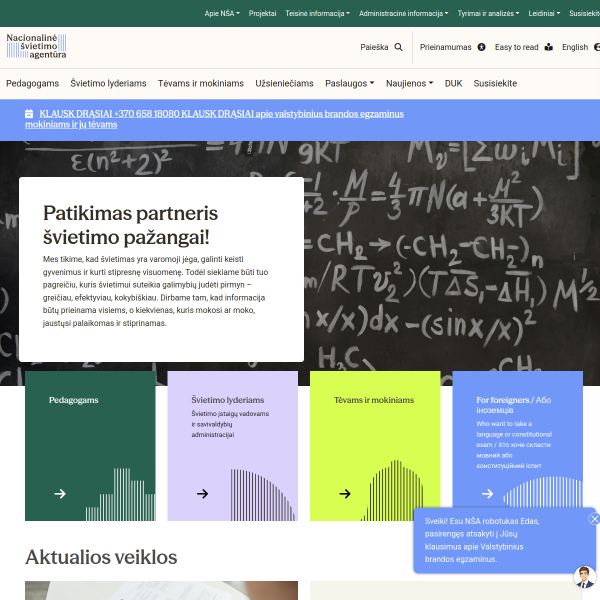
Task: Click the accessibility icon beside Prieinamumas
Action: click(481, 47)
